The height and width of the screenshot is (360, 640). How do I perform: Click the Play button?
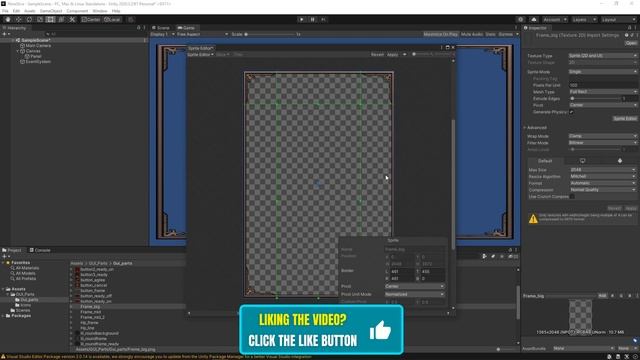coord(302,20)
